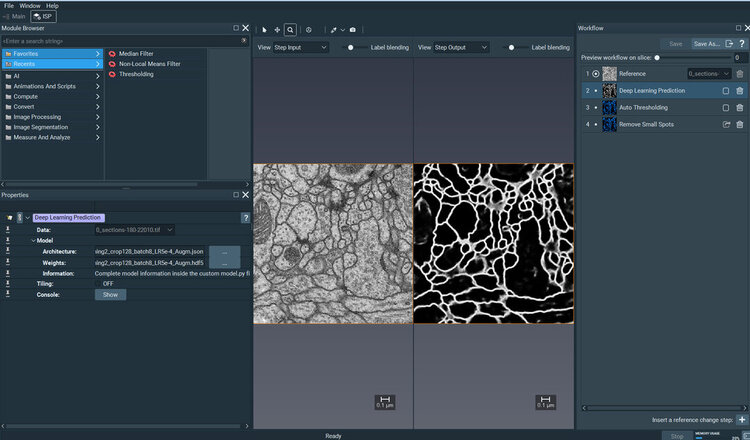Select the Reference step radio button
Viewport: 750px width, 440px height.
click(x=596, y=74)
